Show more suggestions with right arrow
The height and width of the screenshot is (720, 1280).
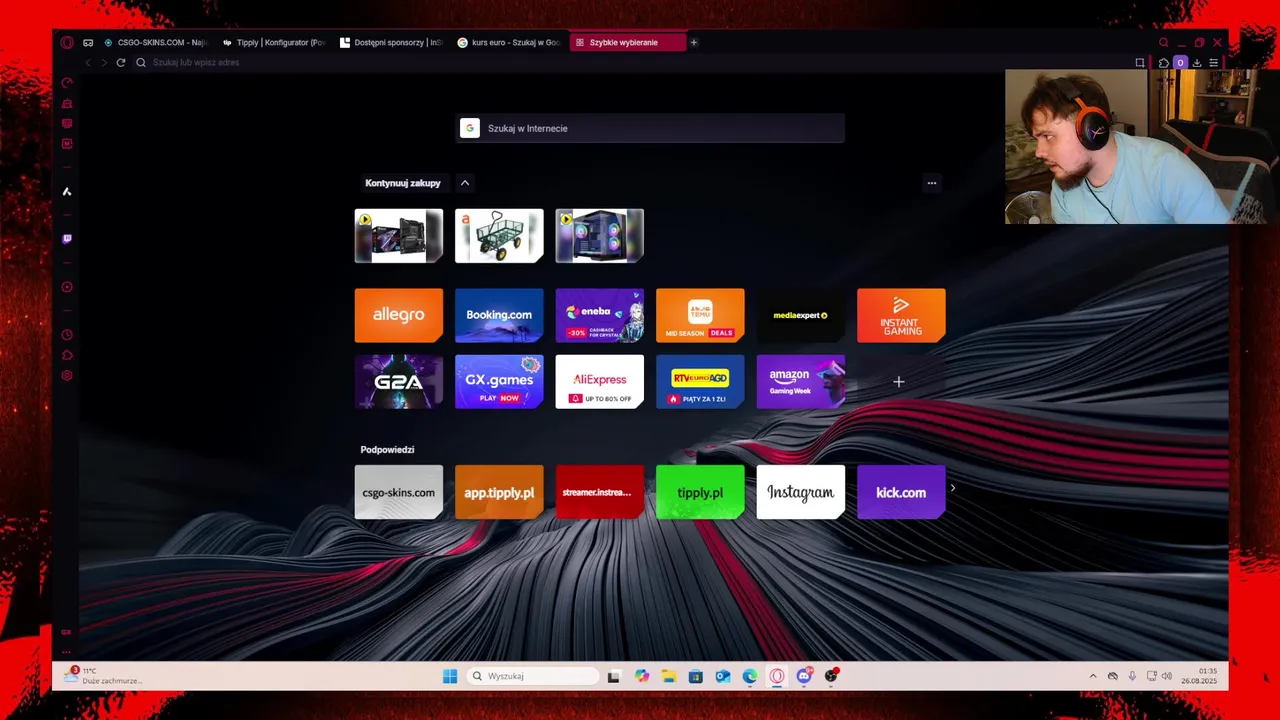pyautogui.click(x=953, y=488)
